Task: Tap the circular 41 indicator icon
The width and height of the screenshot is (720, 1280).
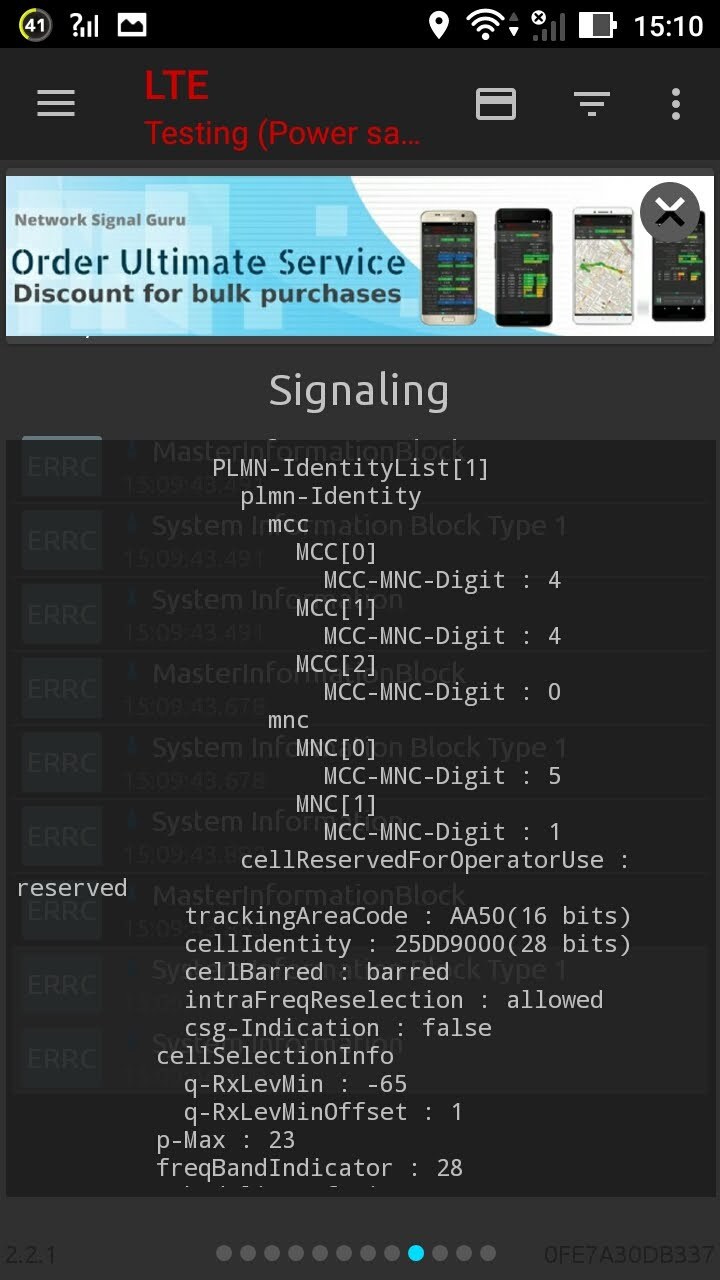Action: click(35, 24)
